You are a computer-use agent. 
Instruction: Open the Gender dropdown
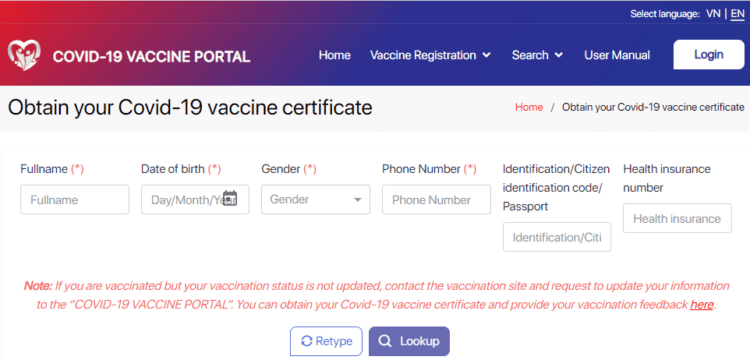[316, 199]
